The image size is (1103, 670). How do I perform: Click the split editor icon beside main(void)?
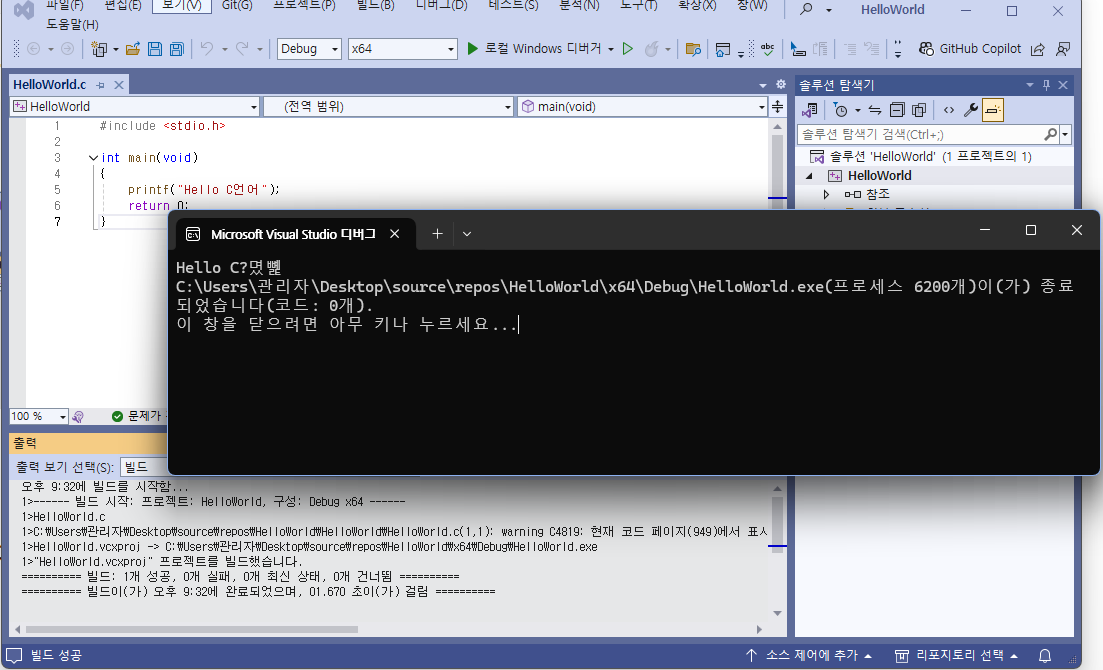tap(777, 107)
